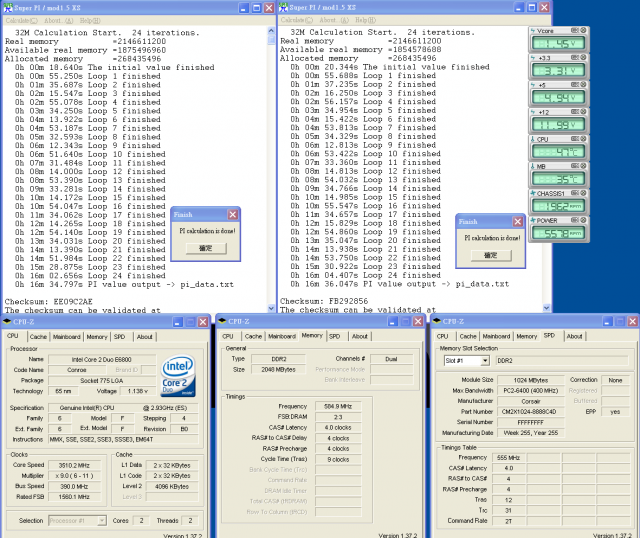The height and width of the screenshot is (538, 640).
Task: Open the Processor #1 selection dropdown in CPU-Z
Action: pyautogui.click(x=102, y=520)
